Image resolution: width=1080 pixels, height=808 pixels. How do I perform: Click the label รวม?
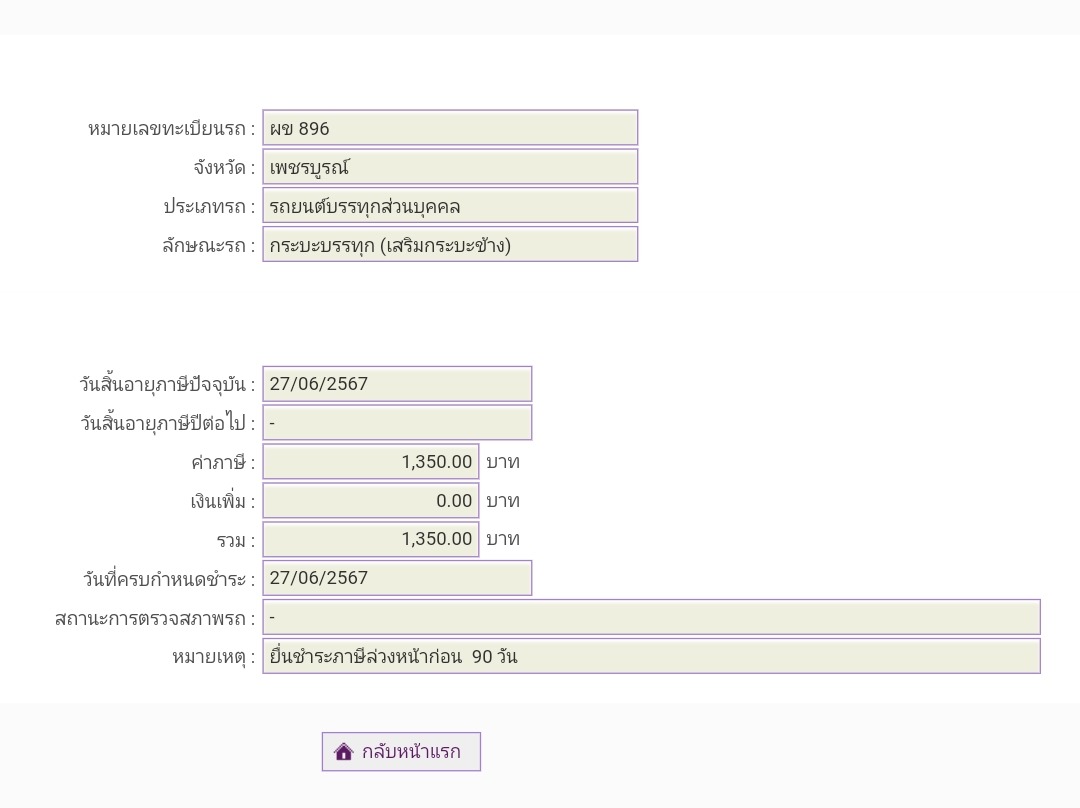[x=236, y=541]
